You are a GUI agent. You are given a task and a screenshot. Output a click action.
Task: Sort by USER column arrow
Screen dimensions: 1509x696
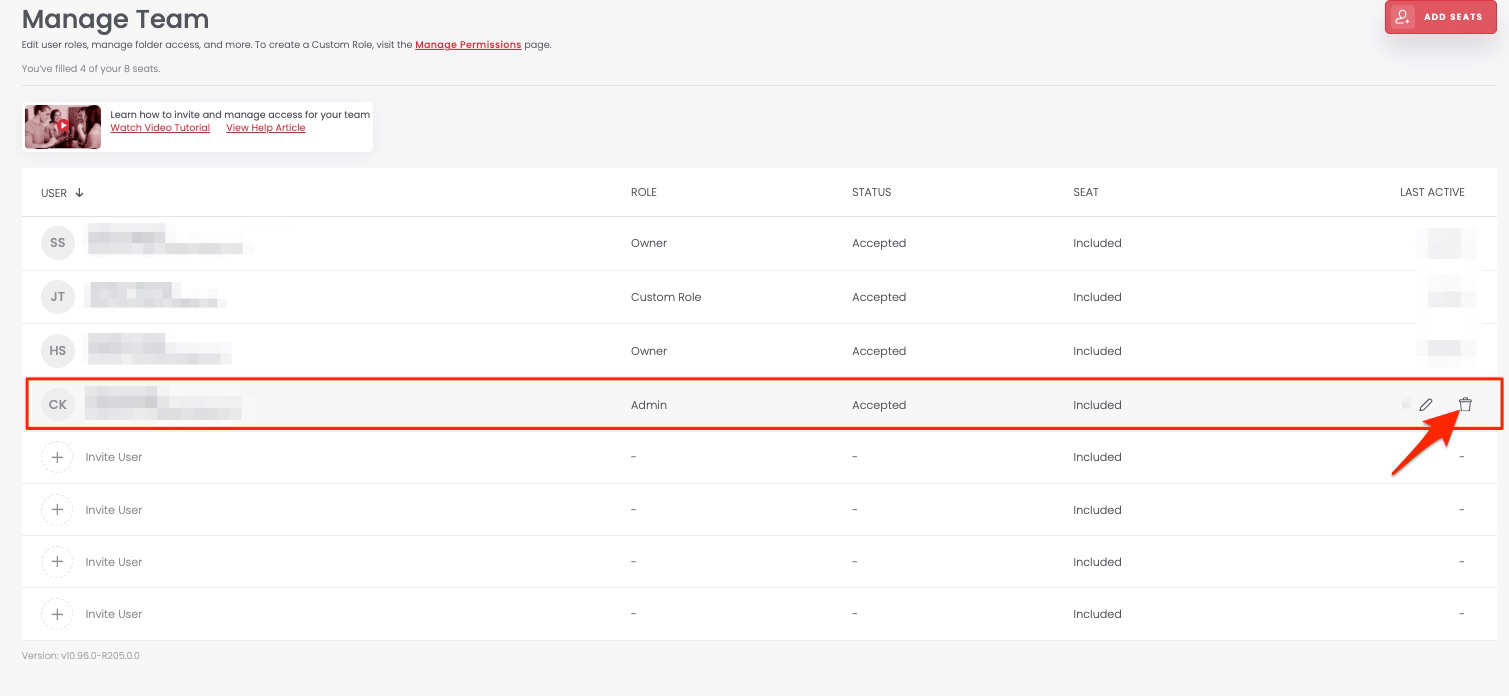pyautogui.click(x=80, y=193)
